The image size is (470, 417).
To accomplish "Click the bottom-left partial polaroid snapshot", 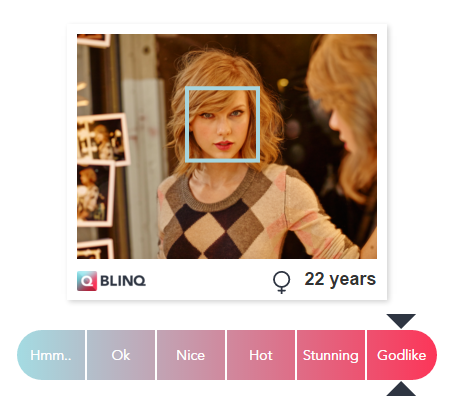I will tap(95, 249).
